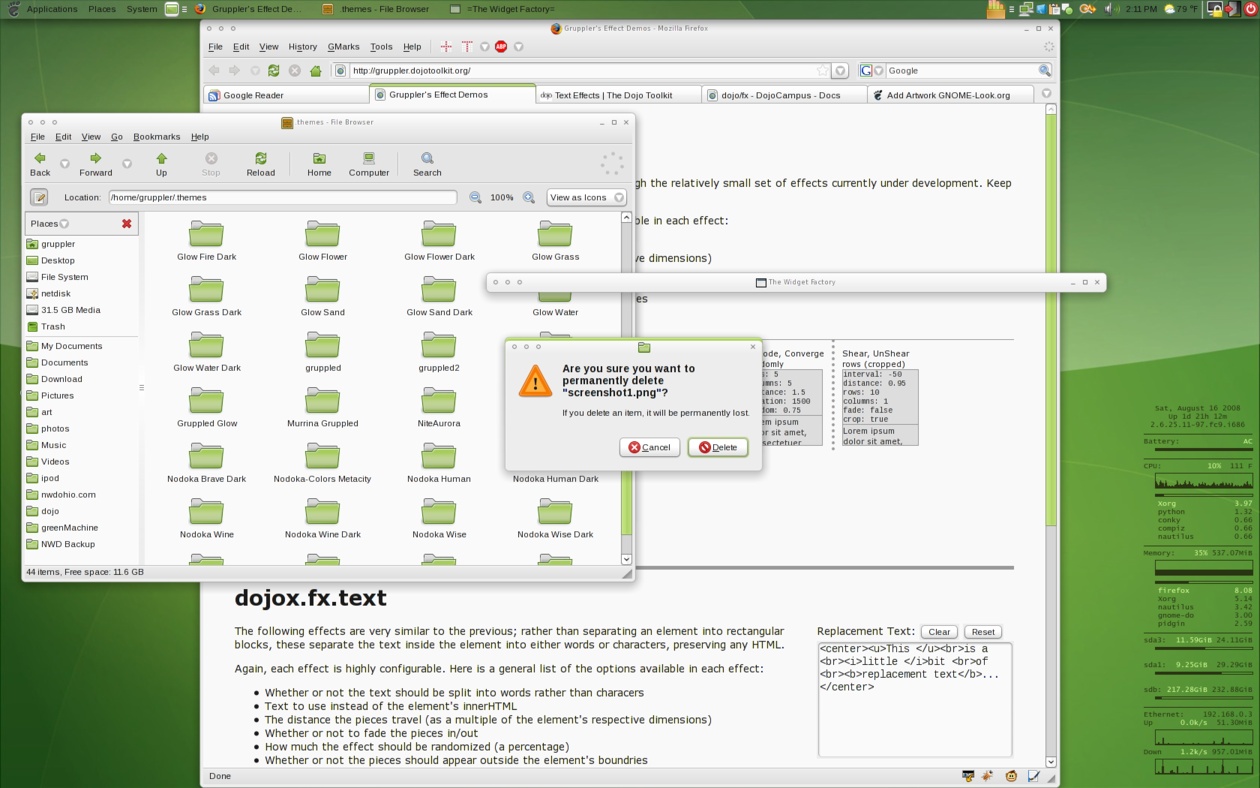Zoom in the file browser icons
The height and width of the screenshot is (788, 1260).
529,198
